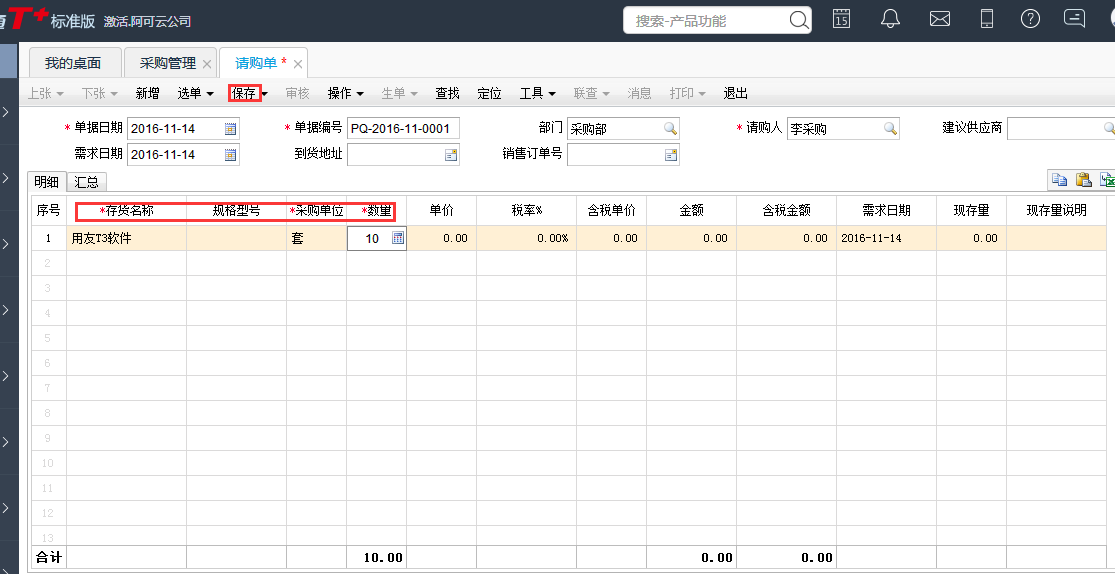Click the paste rows icon above grid
Image resolution: width=1115 pixels, height=574 pixels.
tap(1083, 180)
